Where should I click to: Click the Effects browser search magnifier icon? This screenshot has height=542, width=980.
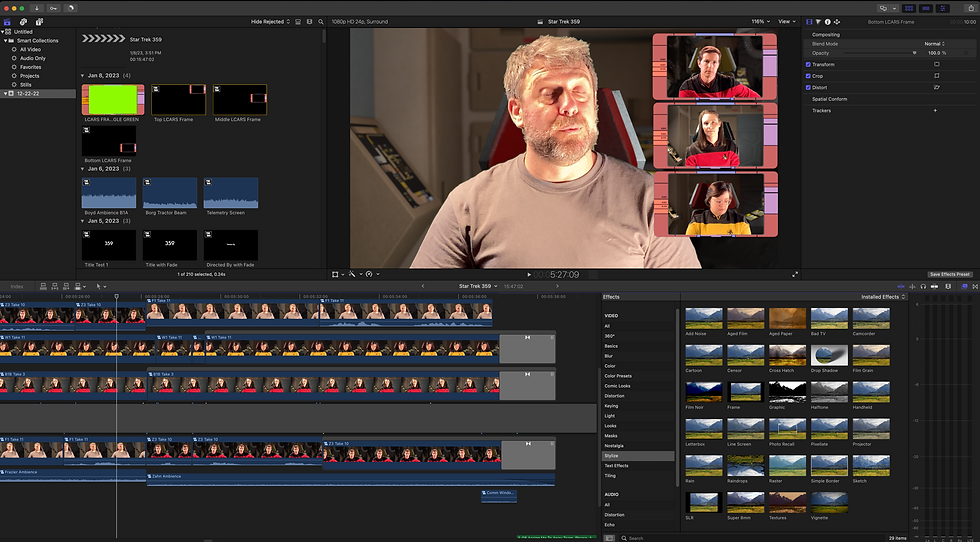tap(624, 538)
